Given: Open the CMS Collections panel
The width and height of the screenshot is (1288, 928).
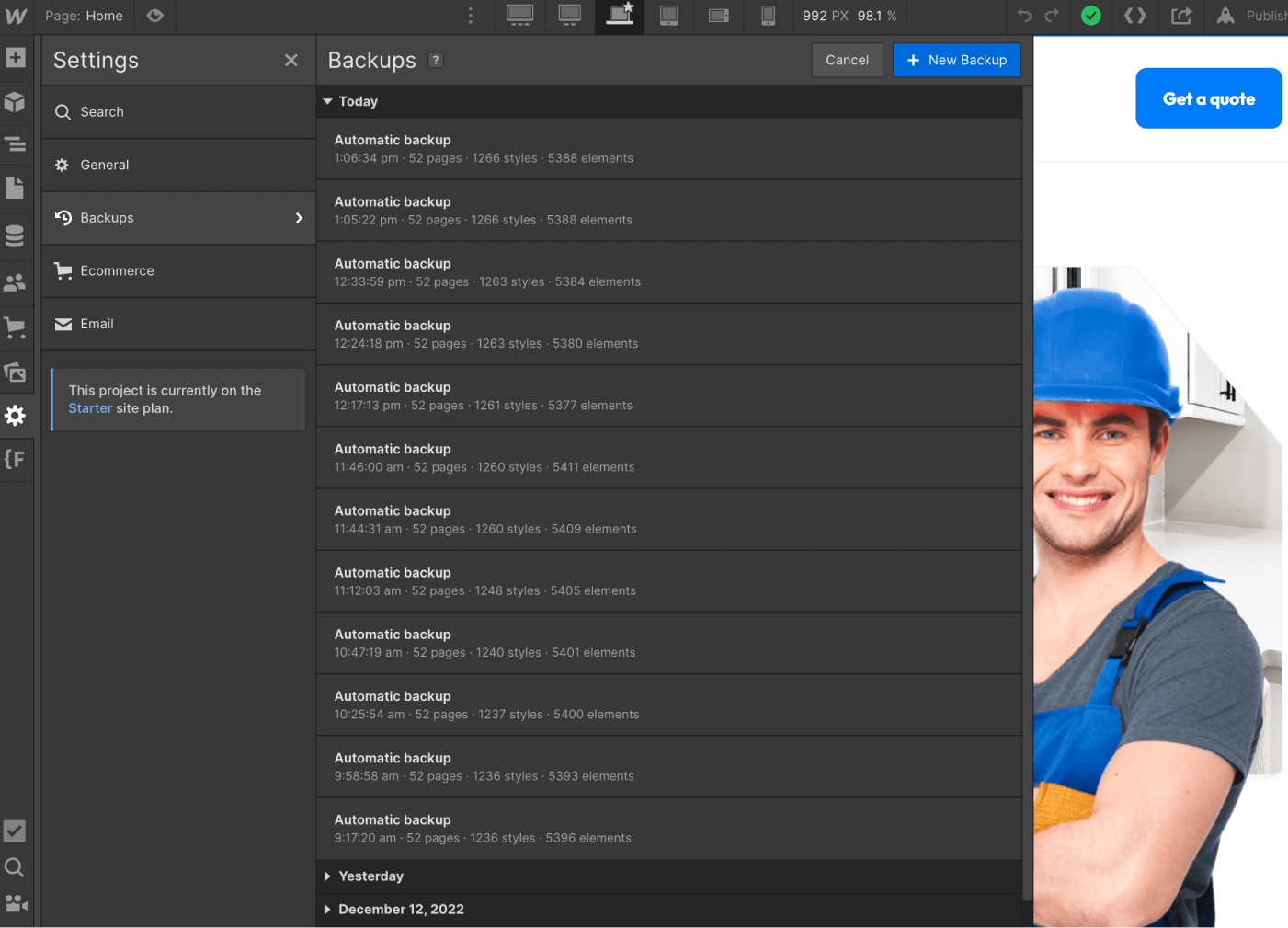Looking at the screenshot, I should (15, 235).
